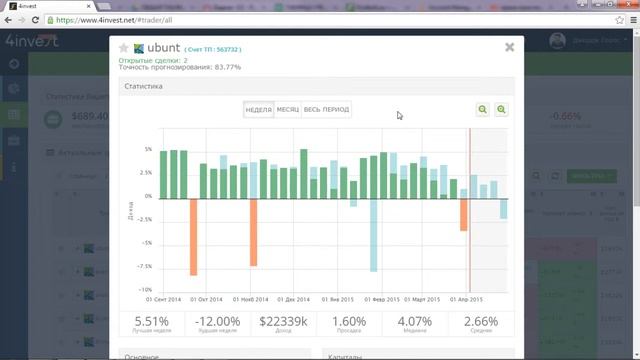Open 4invest logo behind dialog

point(32,41)
